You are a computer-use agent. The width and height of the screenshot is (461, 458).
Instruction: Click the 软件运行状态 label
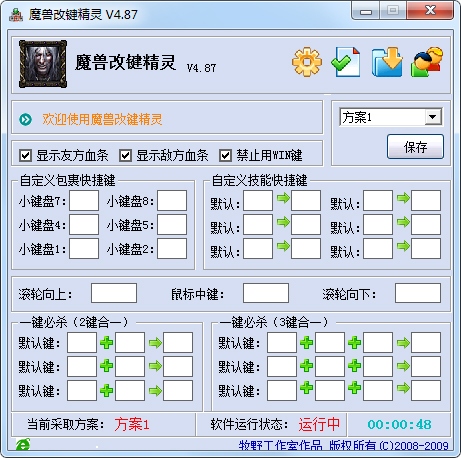tap(250, 425)
